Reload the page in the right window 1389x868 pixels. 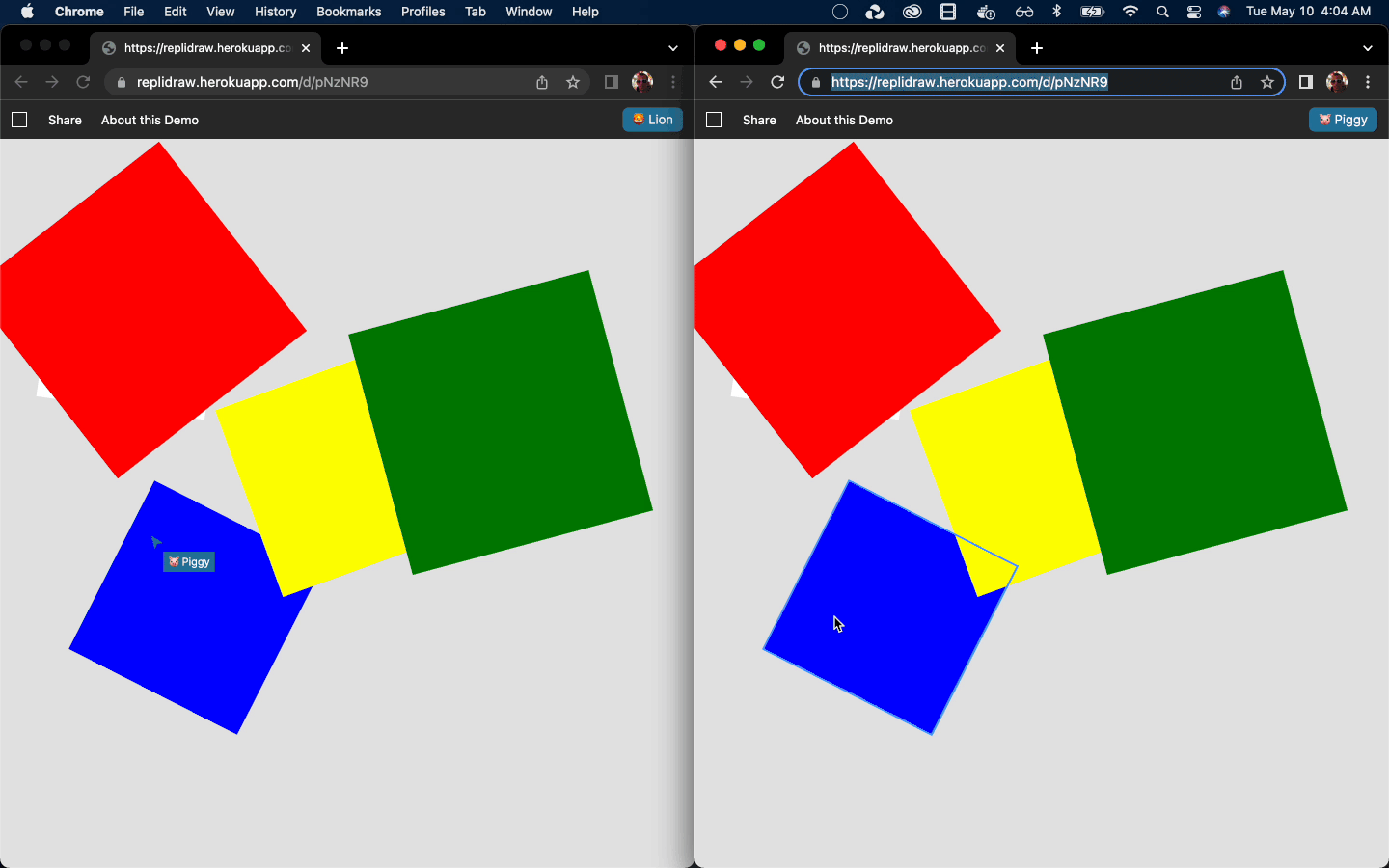coord(777,82)
